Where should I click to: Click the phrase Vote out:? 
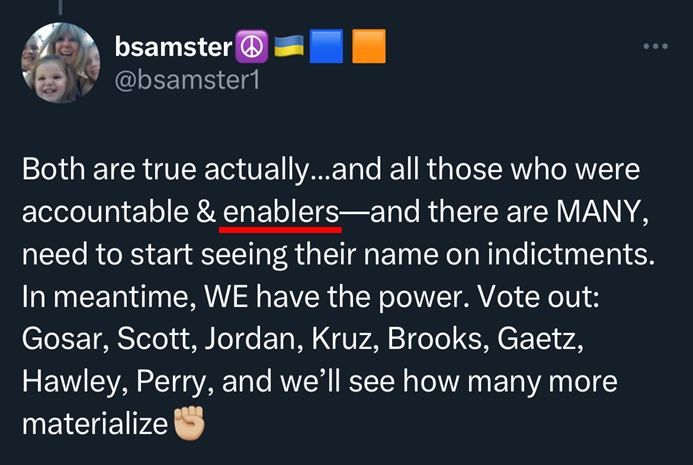538,297
